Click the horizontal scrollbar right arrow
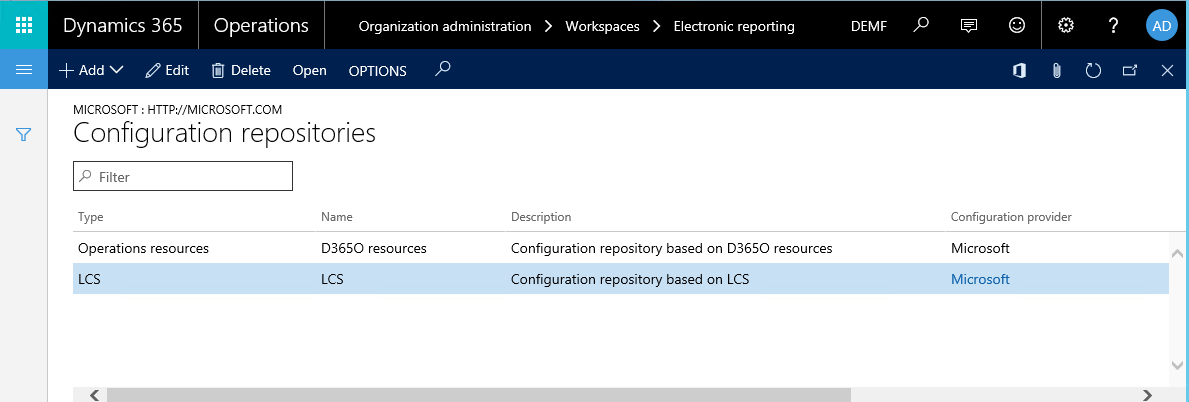This screenshot has width=1189, height=402. pyautogui.click(x=1148, y=394)
